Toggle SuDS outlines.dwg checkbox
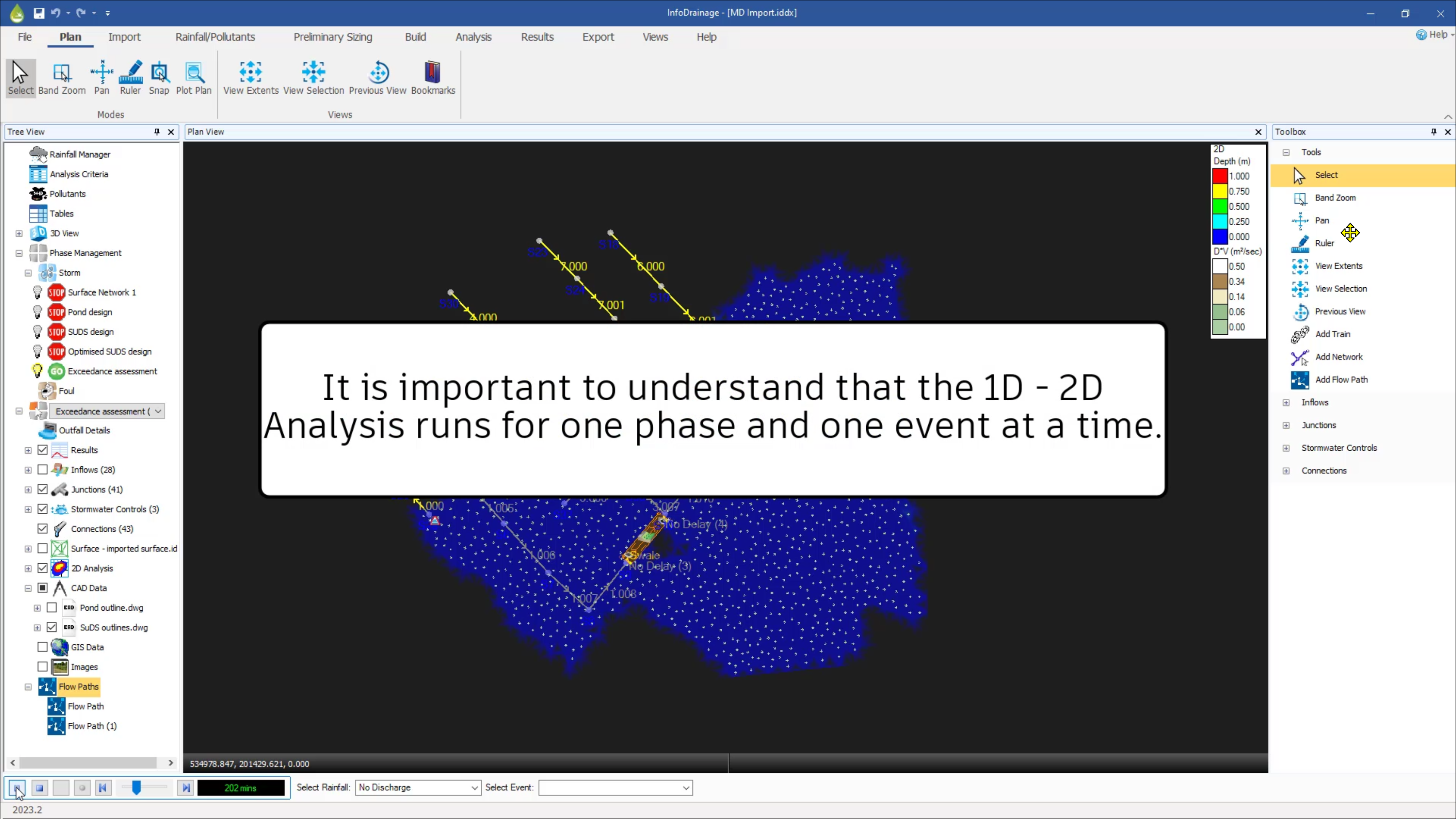This screenshot has width=1456, height=819. (51, 627)
